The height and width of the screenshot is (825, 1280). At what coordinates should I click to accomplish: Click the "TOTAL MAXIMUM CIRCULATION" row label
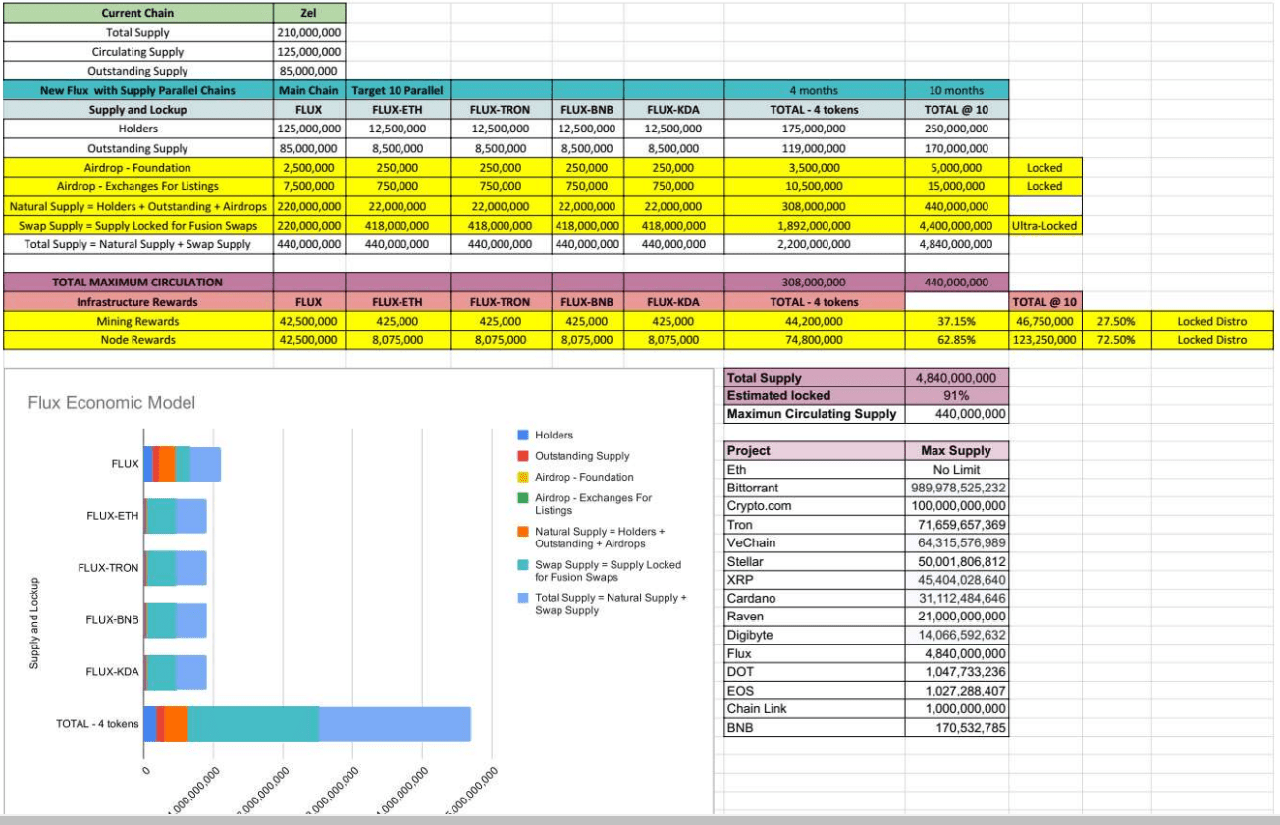(138, 282)
